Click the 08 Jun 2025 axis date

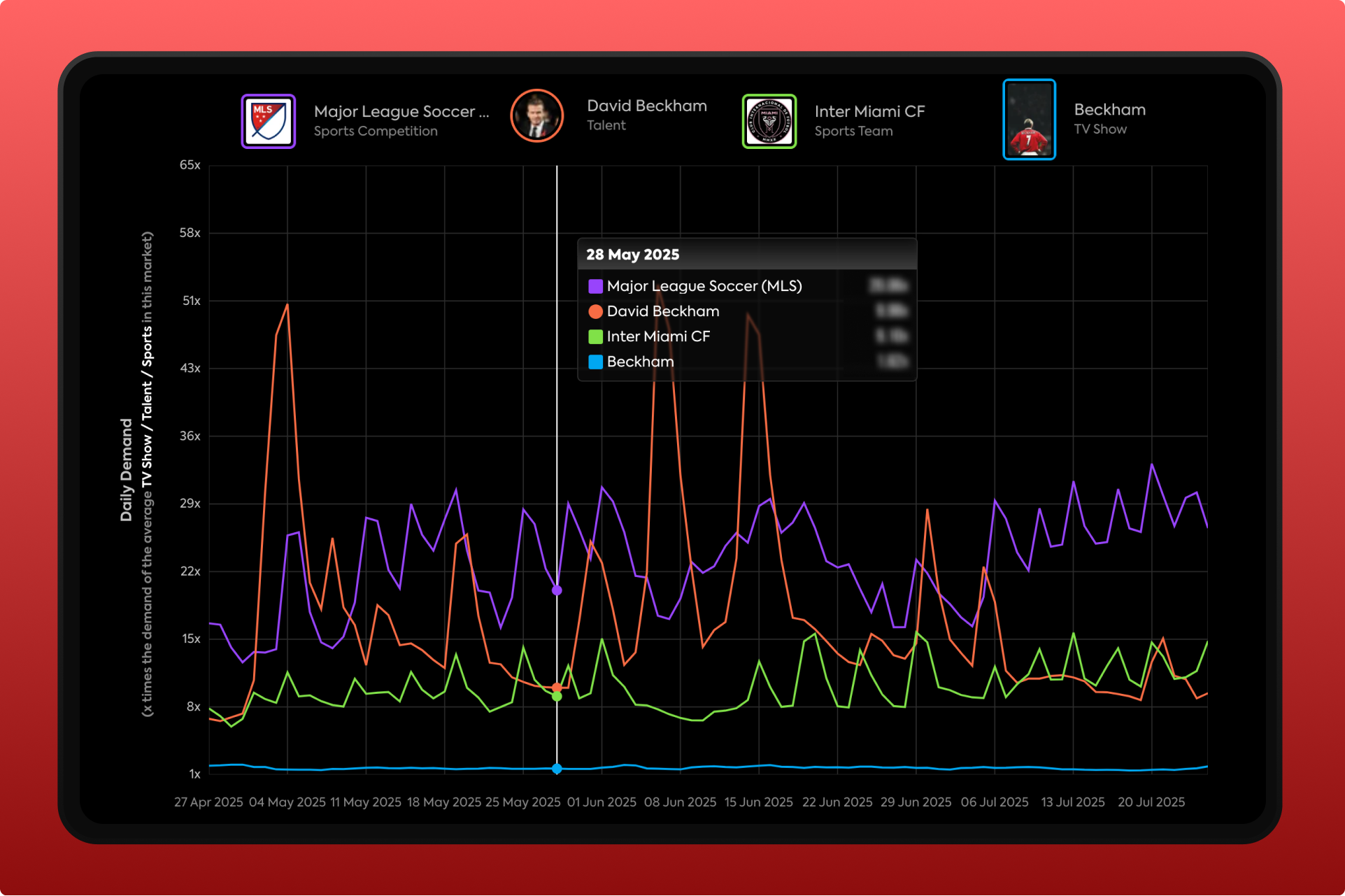(680, 802)
